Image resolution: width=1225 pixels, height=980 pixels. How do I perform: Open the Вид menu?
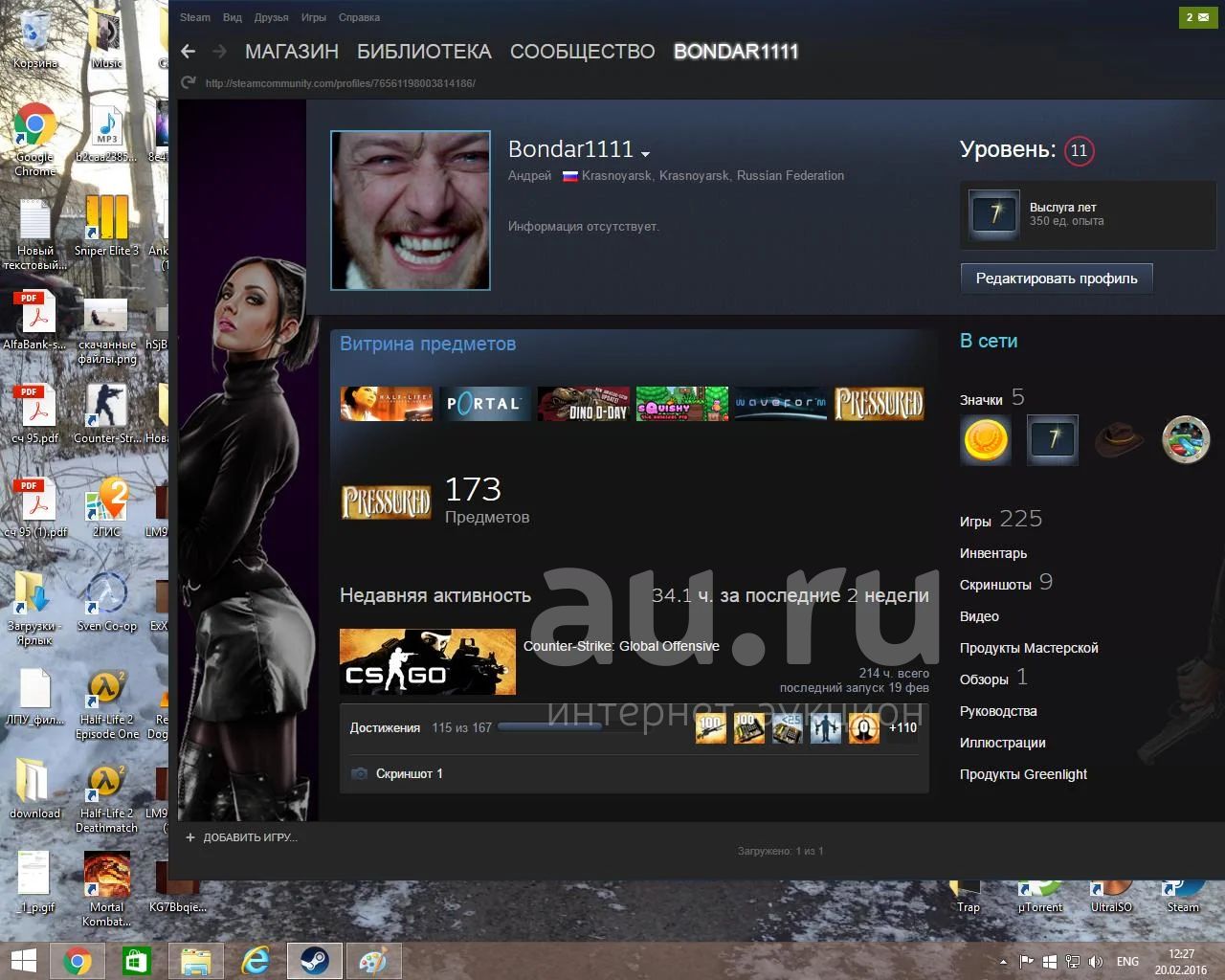233,17
